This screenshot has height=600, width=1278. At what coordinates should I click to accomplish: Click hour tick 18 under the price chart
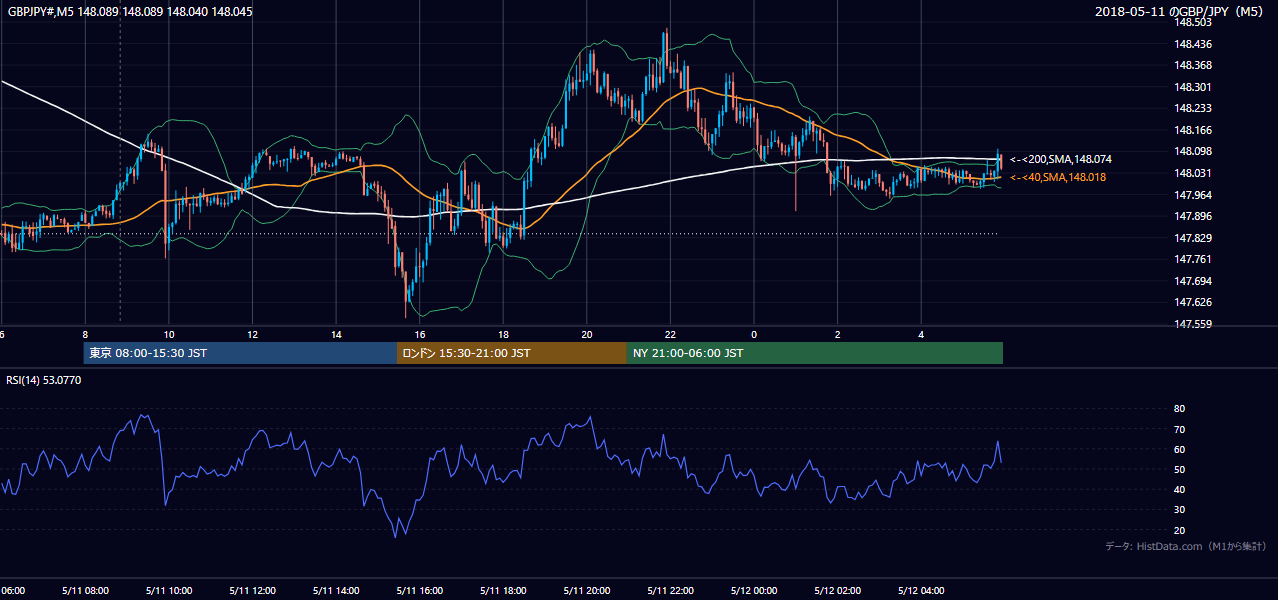coord(503,335)
